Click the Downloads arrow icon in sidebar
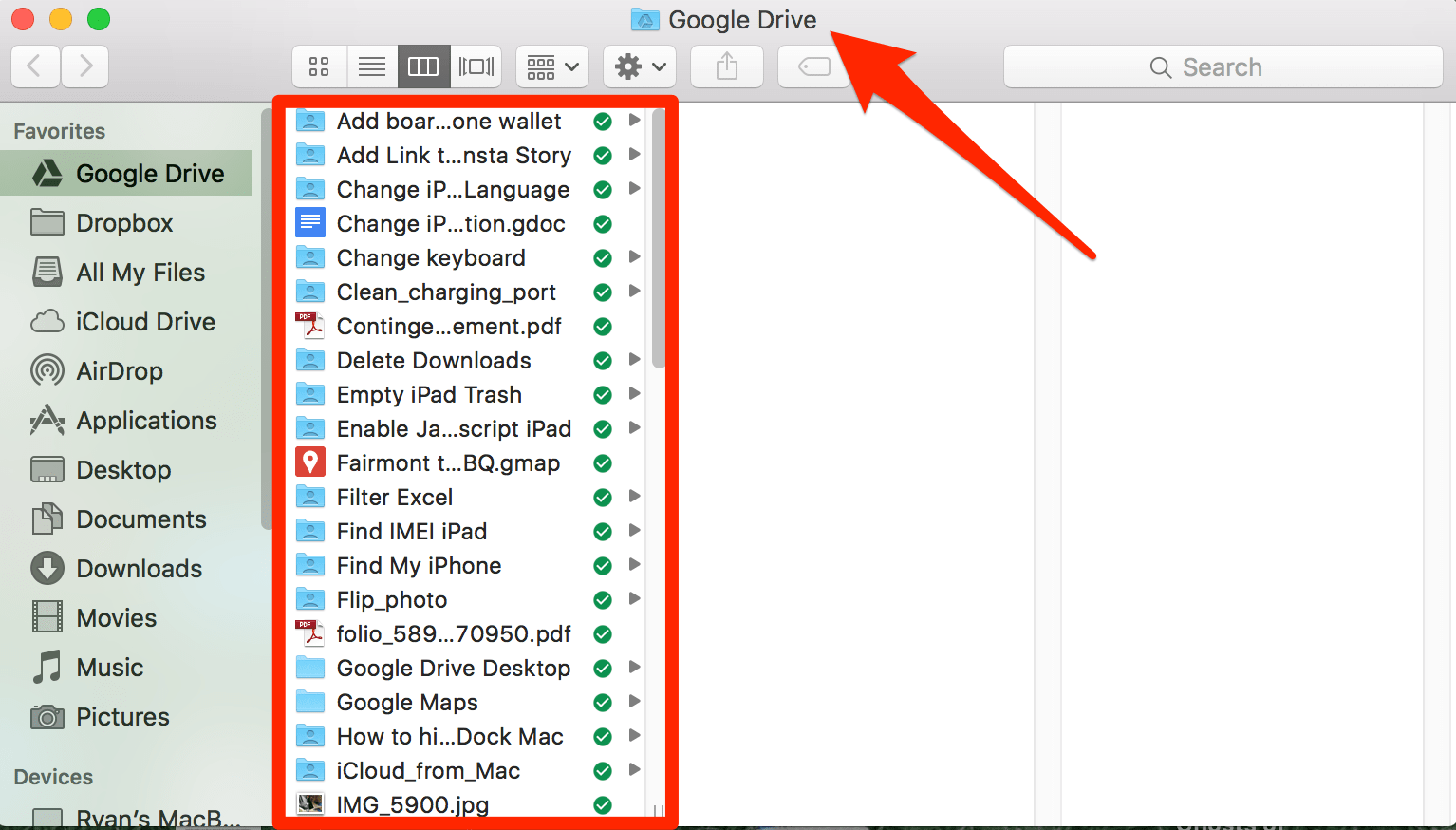This screenshot has width=1456, height=830. click(x=47, y=568)
